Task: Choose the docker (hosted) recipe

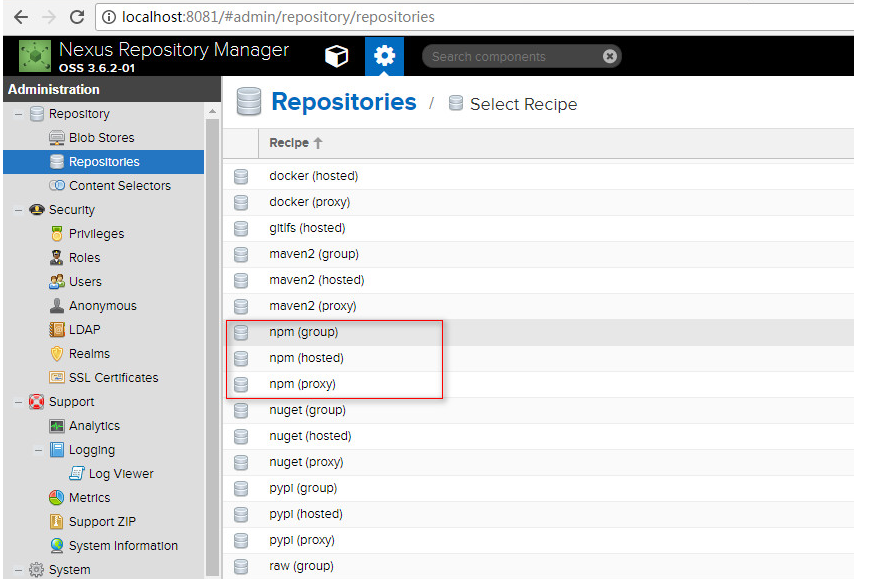Action: (x=313, y=176)
